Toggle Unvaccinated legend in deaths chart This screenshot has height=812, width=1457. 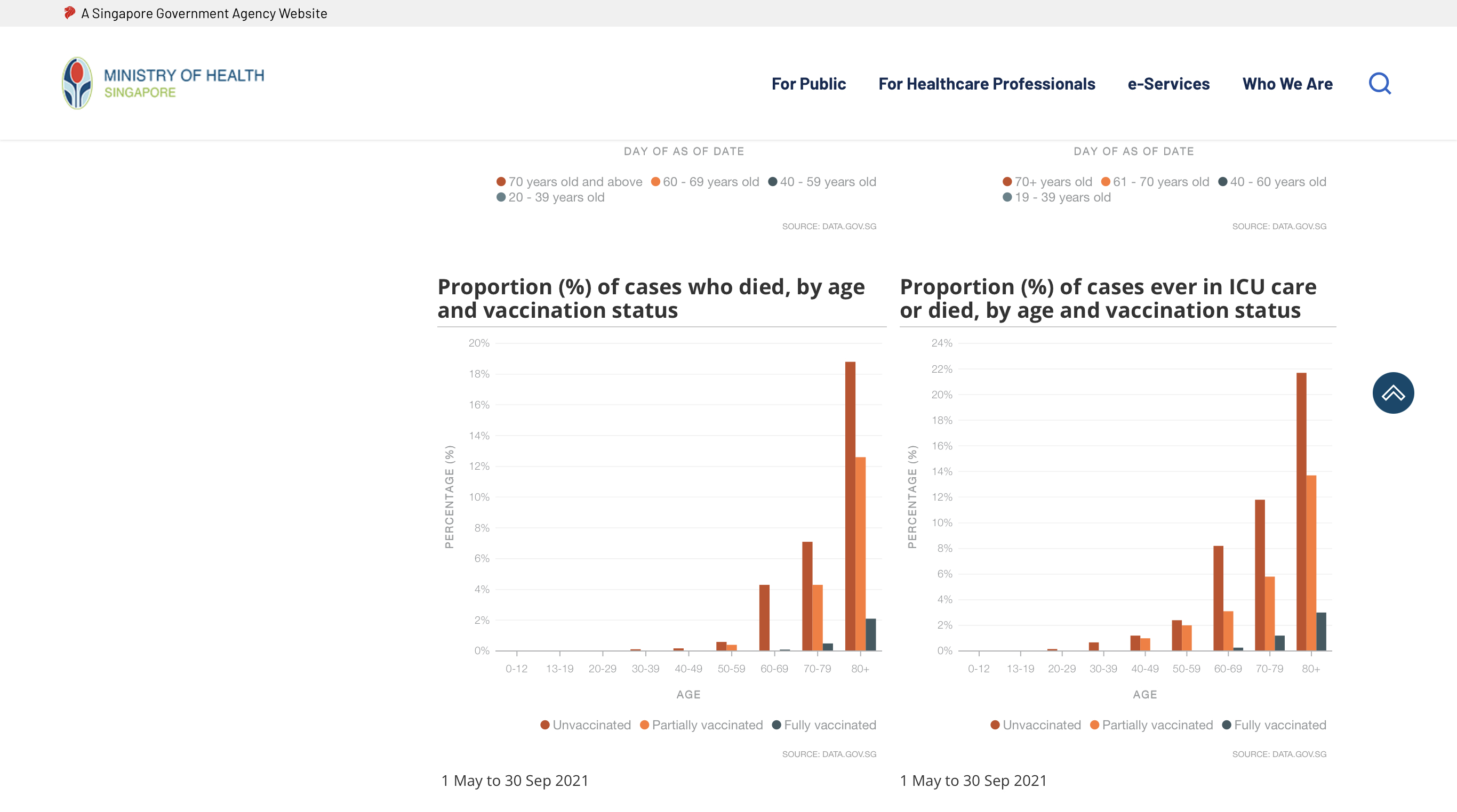[x=586, y=725]
